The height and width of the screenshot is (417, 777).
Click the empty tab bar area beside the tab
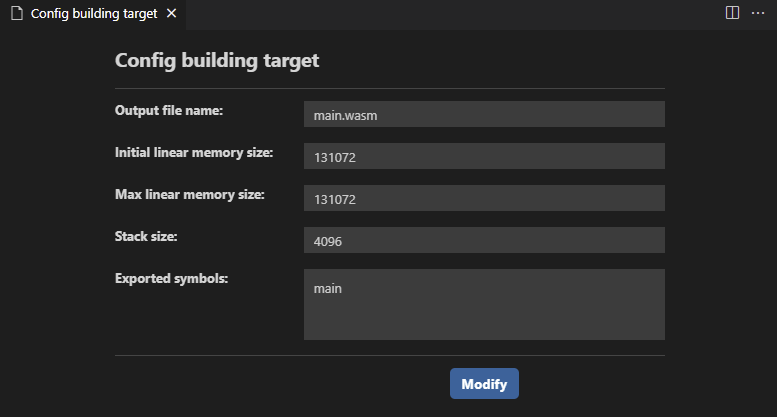pyautogui.click(x=450, y=14)
